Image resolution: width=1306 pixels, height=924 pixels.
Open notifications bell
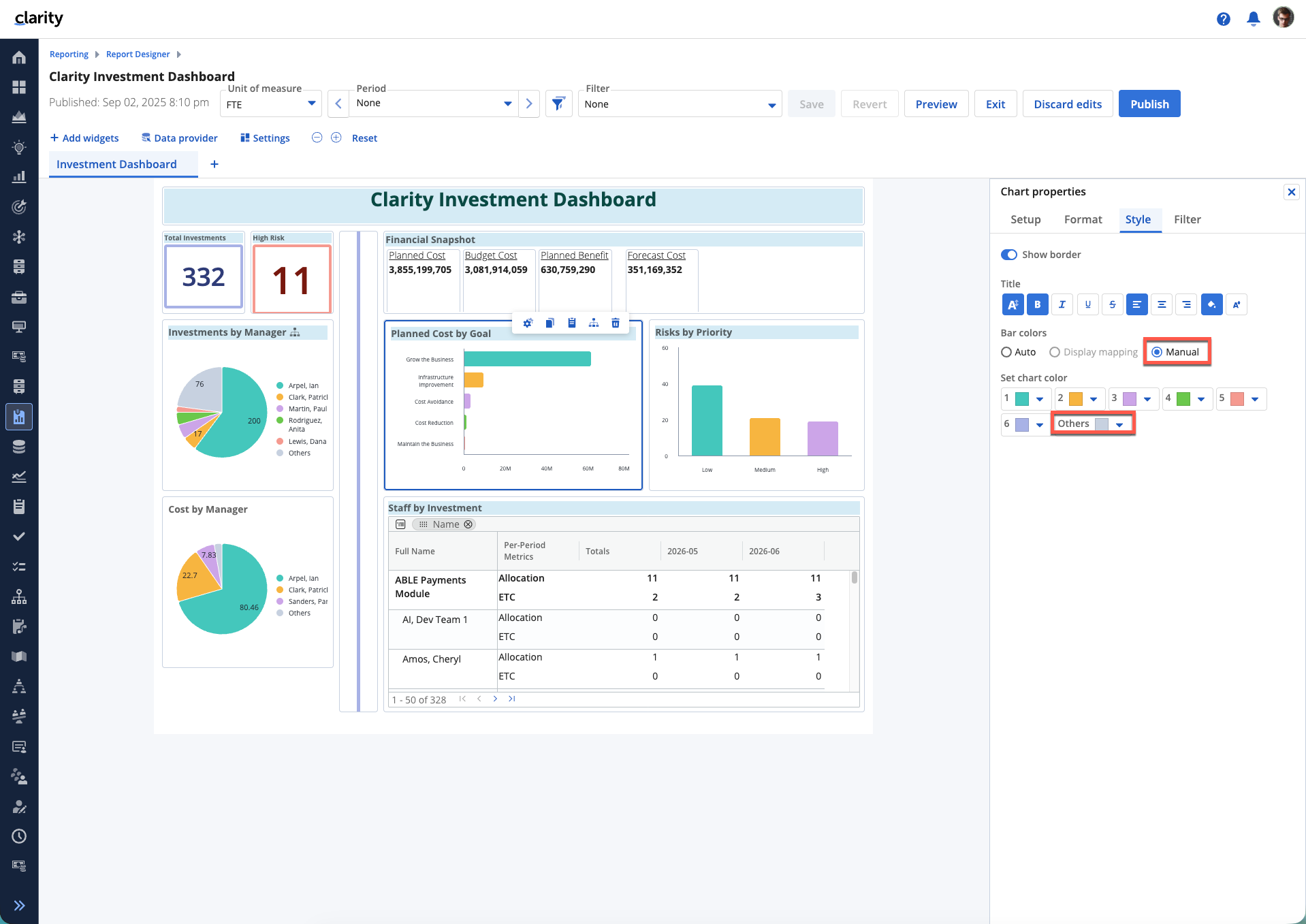pyautogui.click(x=1254, y=19)
